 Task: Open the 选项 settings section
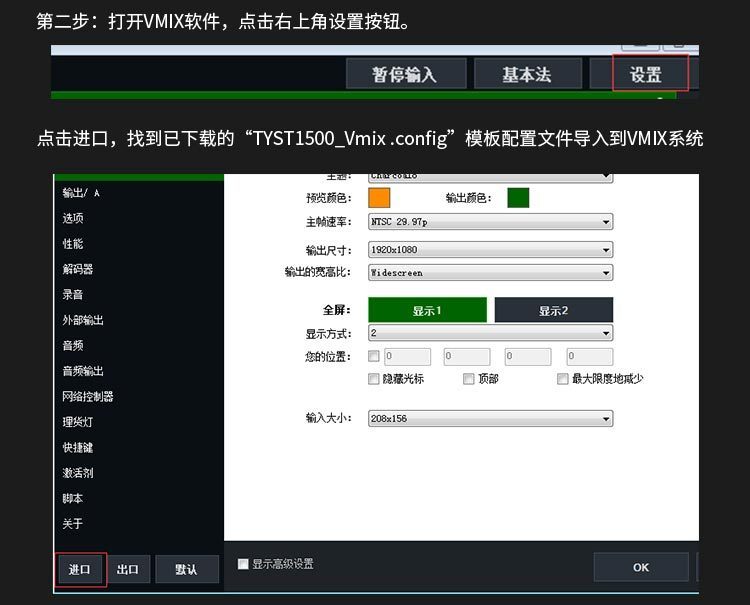click(73, 218)
